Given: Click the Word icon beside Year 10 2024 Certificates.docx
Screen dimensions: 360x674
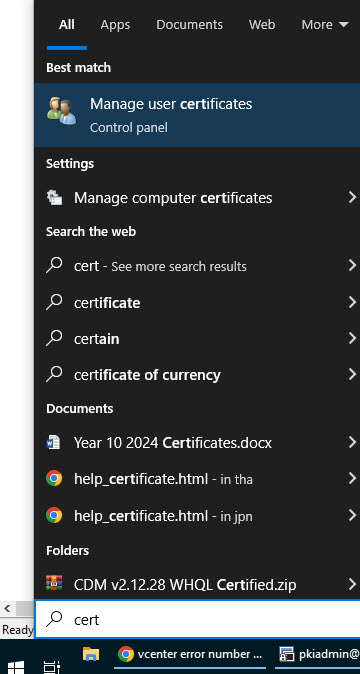Looking at the screenshot, I should pos(54,442).
